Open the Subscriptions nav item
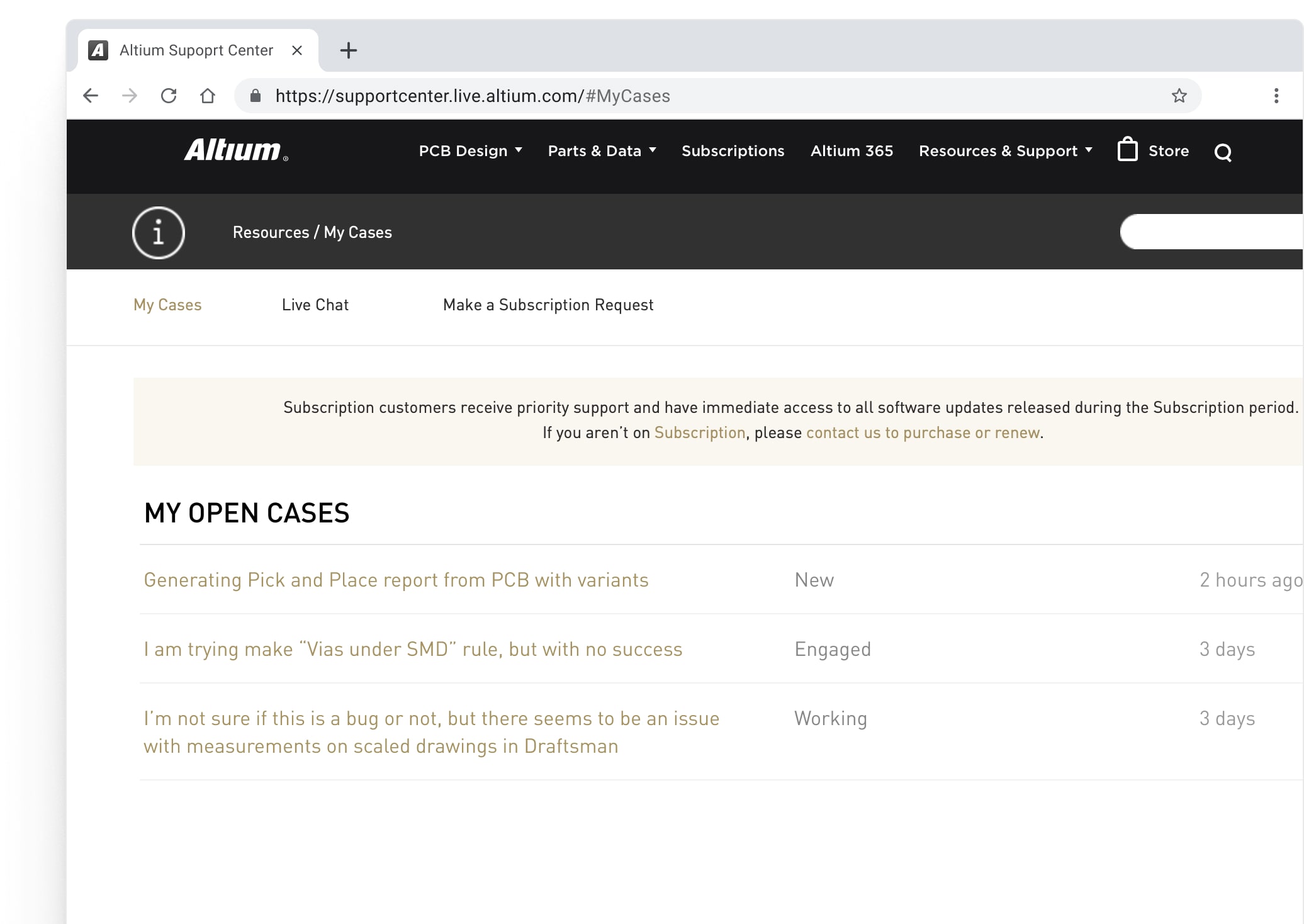1304x924 pixels. [x=733, y=151]
